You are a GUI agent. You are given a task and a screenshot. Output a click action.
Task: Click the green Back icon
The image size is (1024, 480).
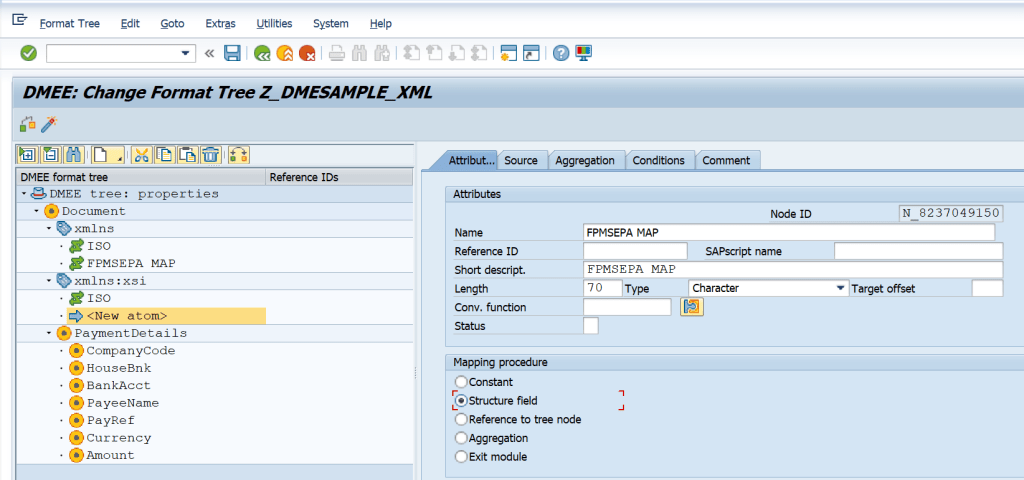pos(262,54)
